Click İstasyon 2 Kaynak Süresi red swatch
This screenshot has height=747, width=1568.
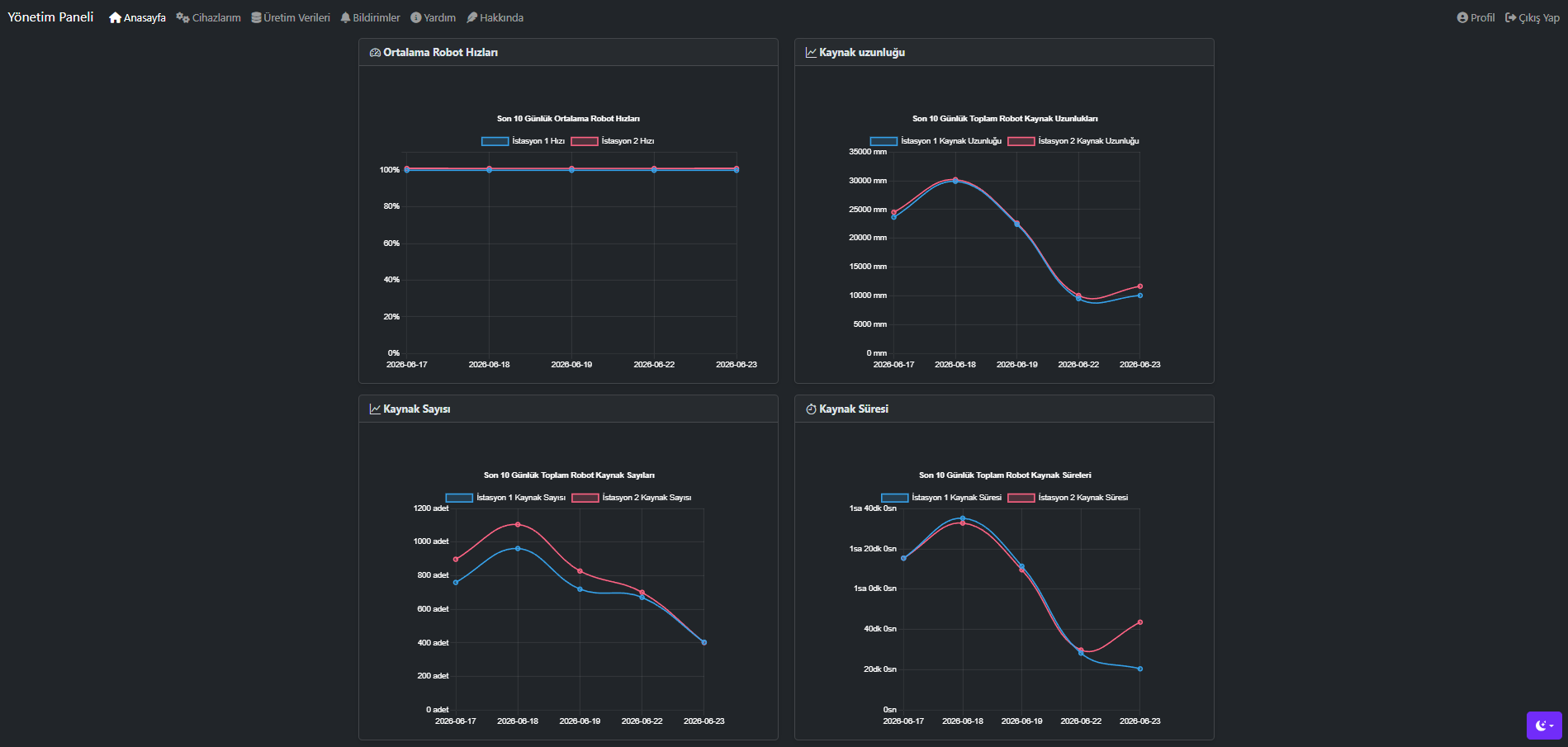coord(1021,498)
